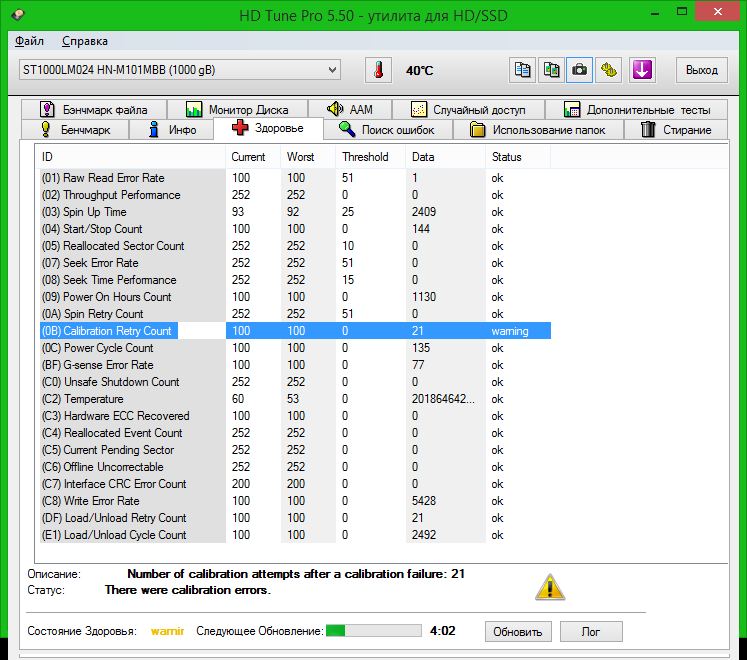The height and width of the screenshot is (660, 747).
Task: Click the copy screenshot to clipboard icon
Action: (551, 70)
